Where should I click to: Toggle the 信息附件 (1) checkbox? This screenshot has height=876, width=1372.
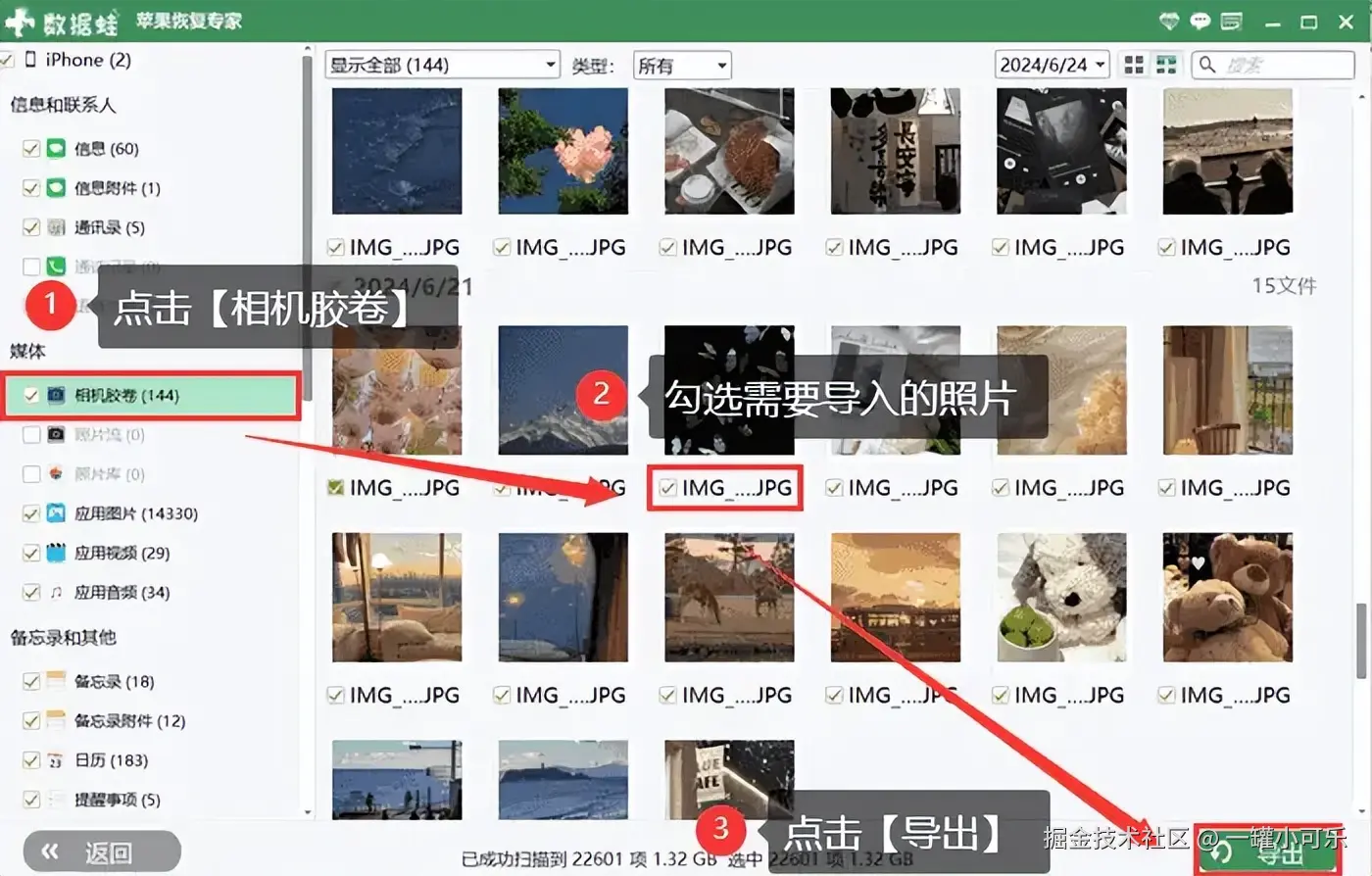tap(30, 188)
